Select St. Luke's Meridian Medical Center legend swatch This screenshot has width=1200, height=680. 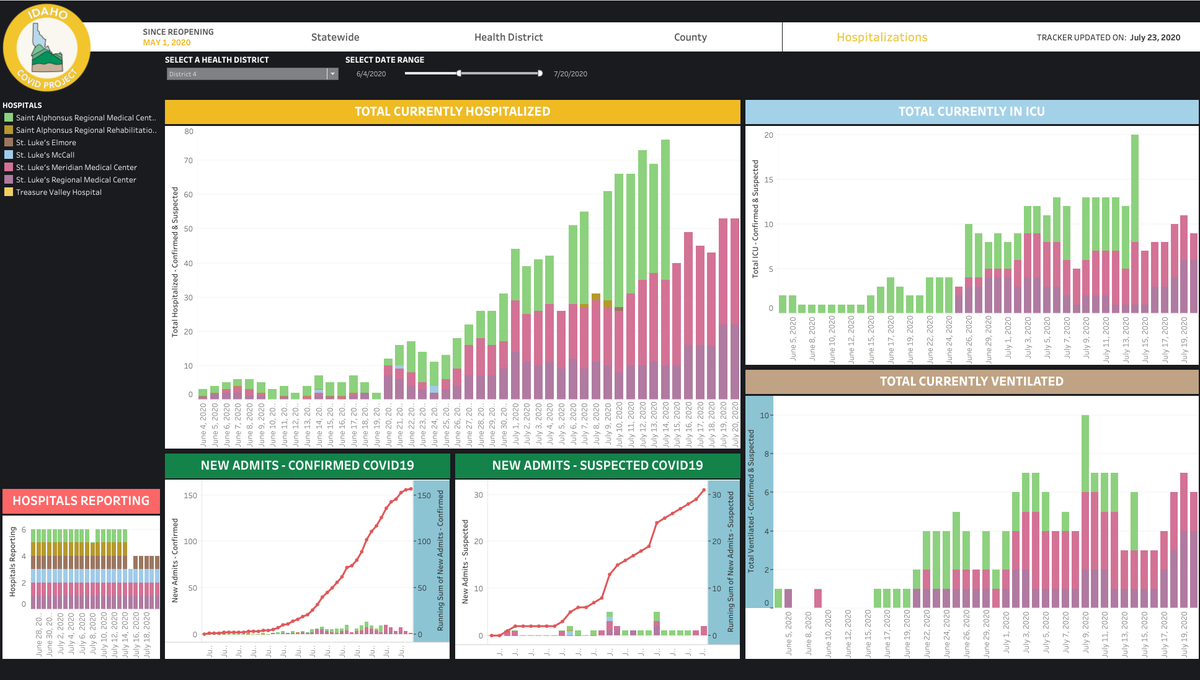click(8, 167)
